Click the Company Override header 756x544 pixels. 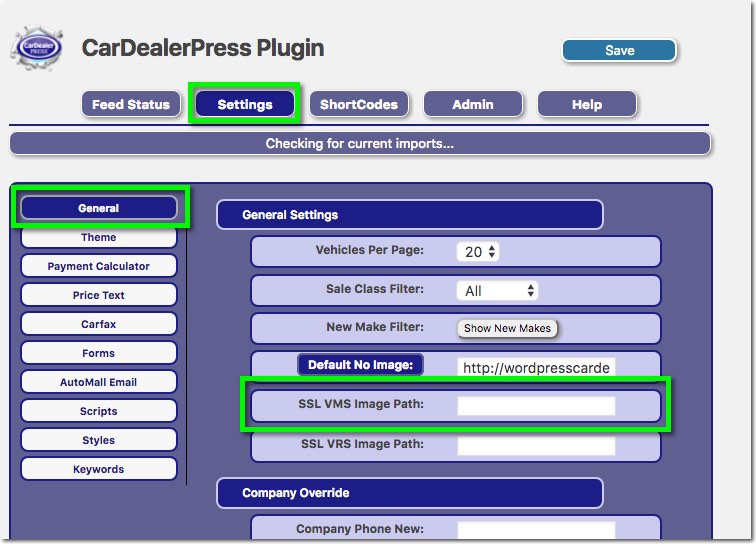pos(410,492)
